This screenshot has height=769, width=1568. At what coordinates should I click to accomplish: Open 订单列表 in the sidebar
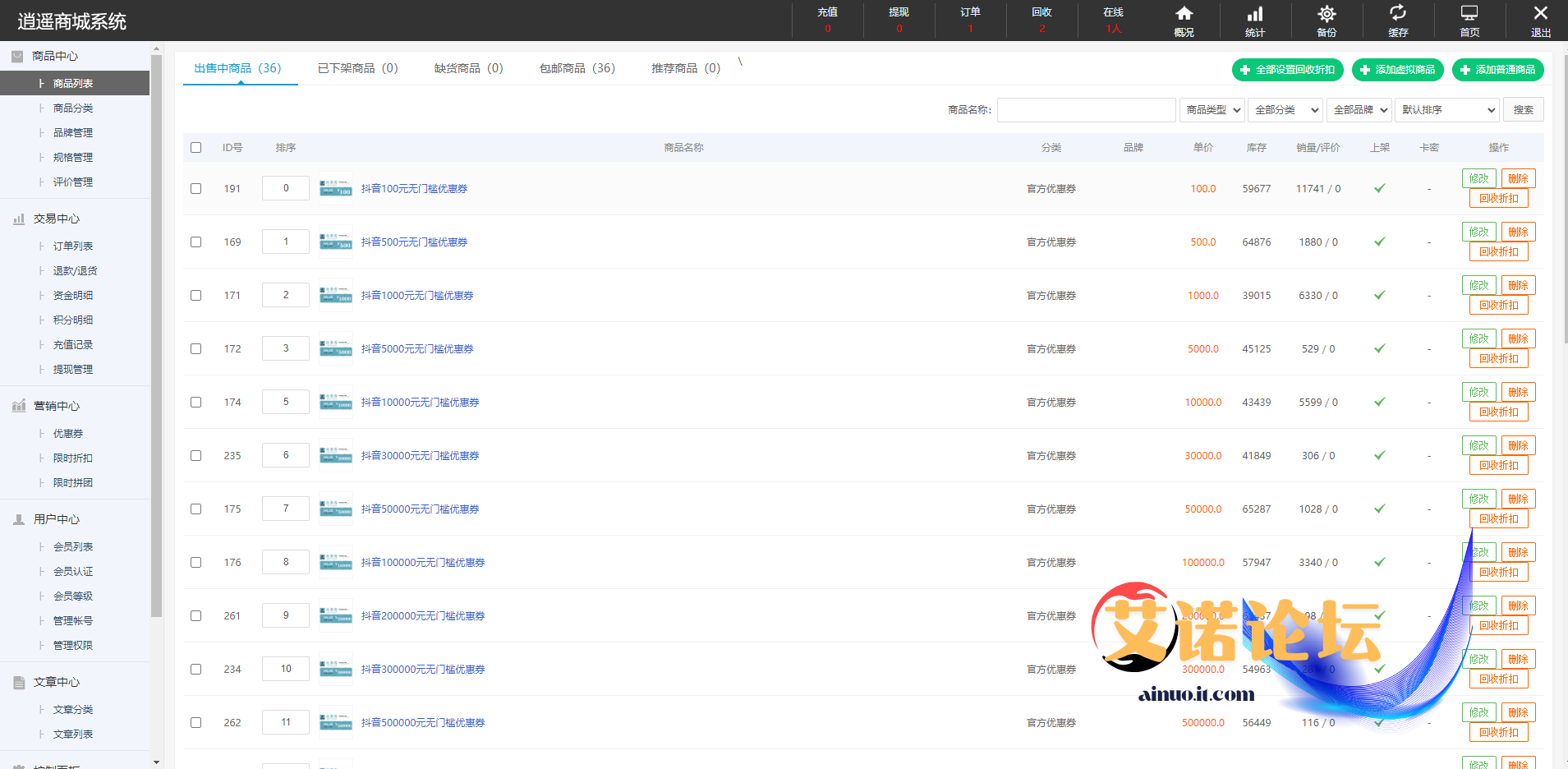click(x=73, y=246)
